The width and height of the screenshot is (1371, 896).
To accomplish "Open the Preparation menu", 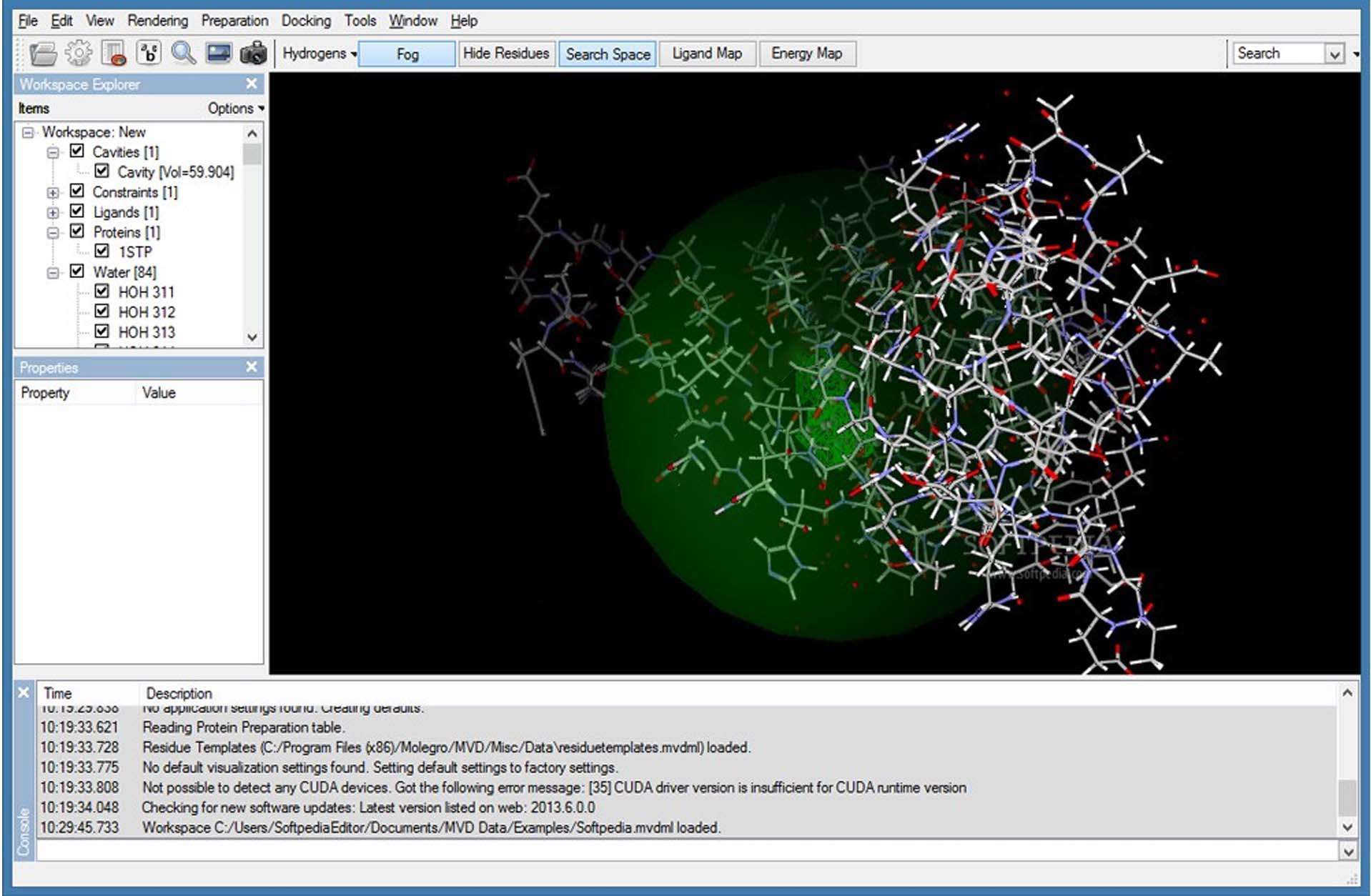I will pyautogui.click(x=234, y=21).
